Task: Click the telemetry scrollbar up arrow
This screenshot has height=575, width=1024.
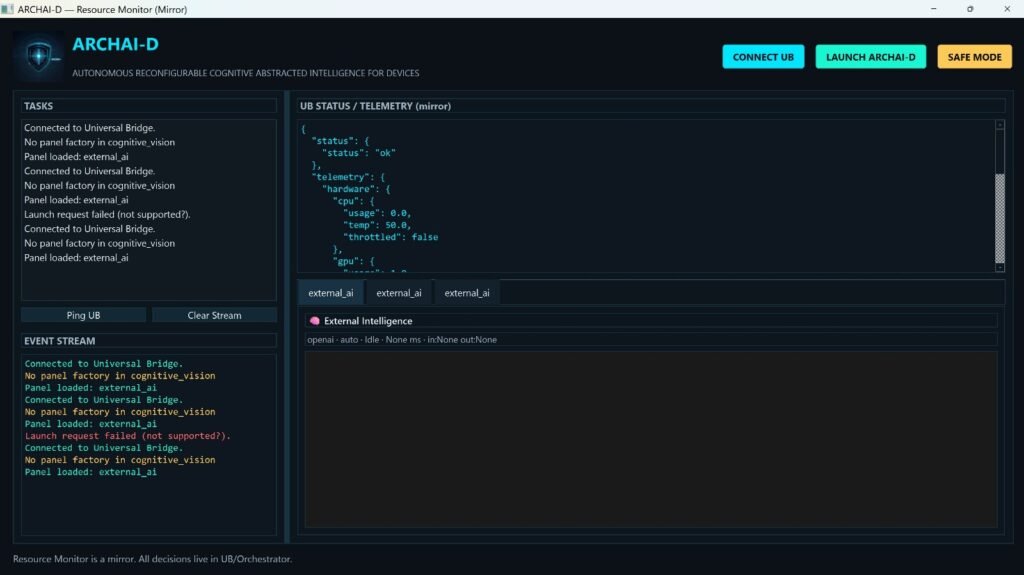Action: click(x=999, y=125)
